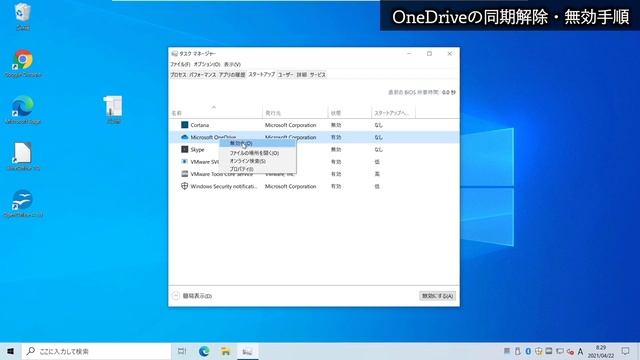The image size is (640, 360).
Task: Select the スタートアップ tab
Action: 262,74
